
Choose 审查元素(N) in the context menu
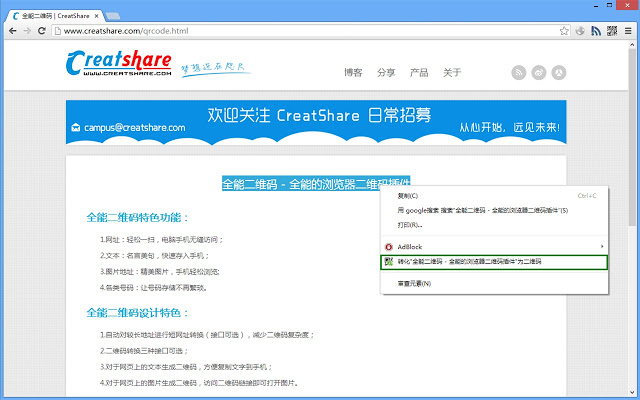pyautogui.click(x=494, y=283)
